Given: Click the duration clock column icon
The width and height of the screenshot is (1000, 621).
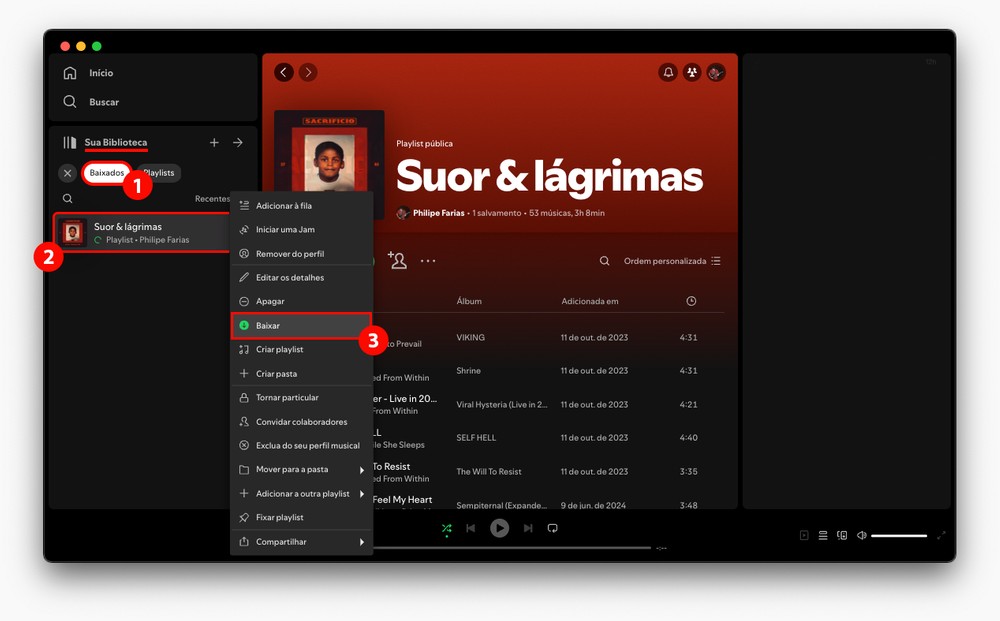Looking at the screenshot, I should [x=691, y=301].
